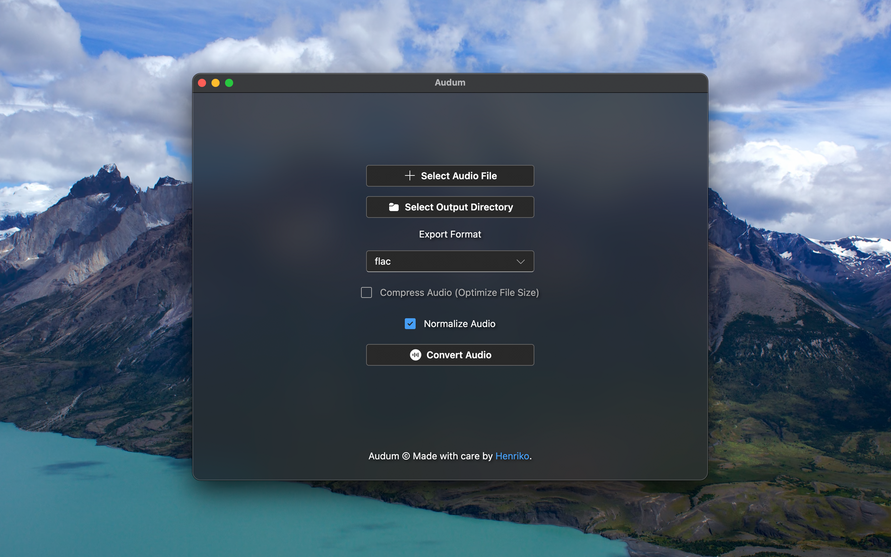Click the Export Format label

point(450,234)
